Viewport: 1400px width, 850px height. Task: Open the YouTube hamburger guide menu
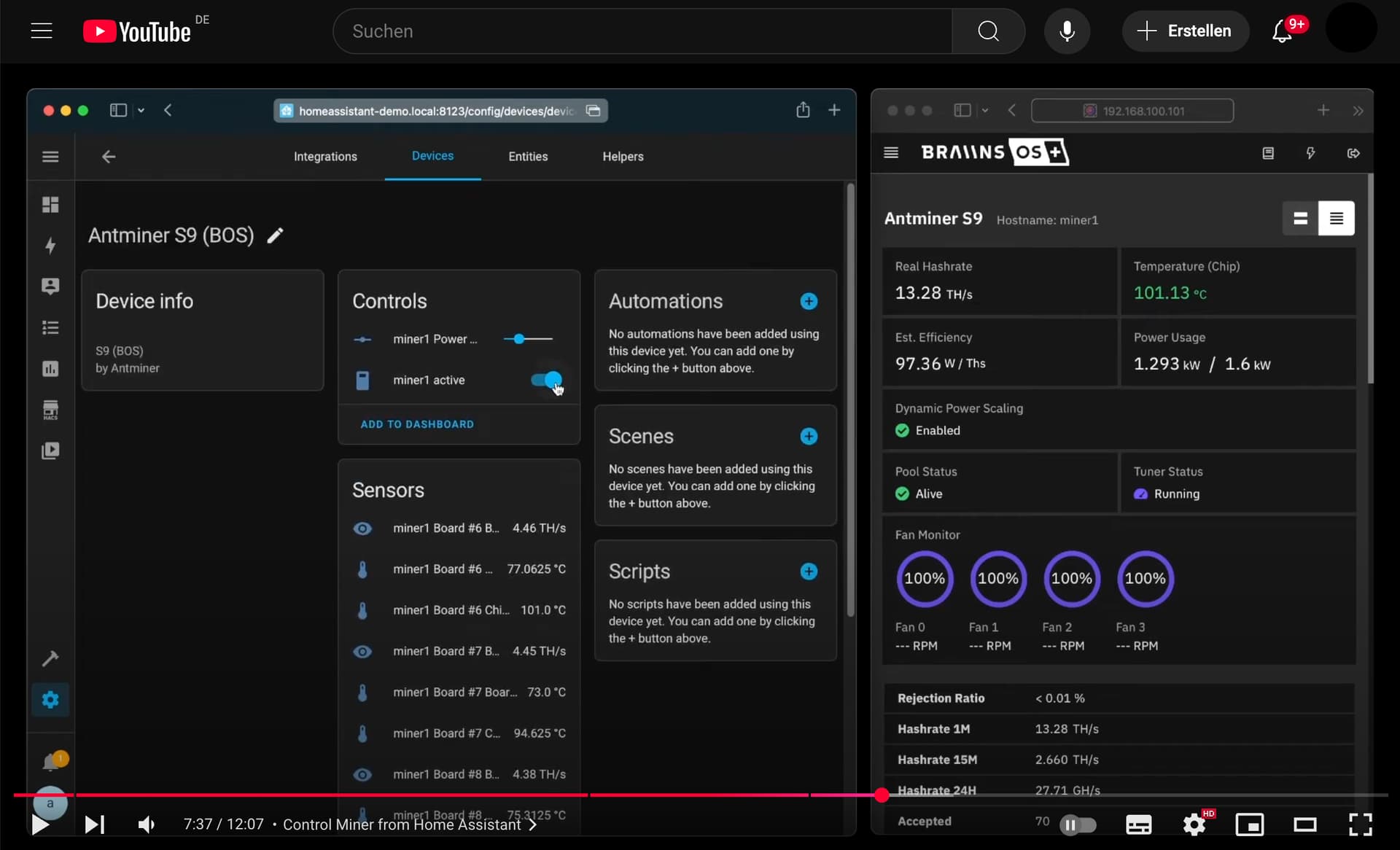click(42, 31)
